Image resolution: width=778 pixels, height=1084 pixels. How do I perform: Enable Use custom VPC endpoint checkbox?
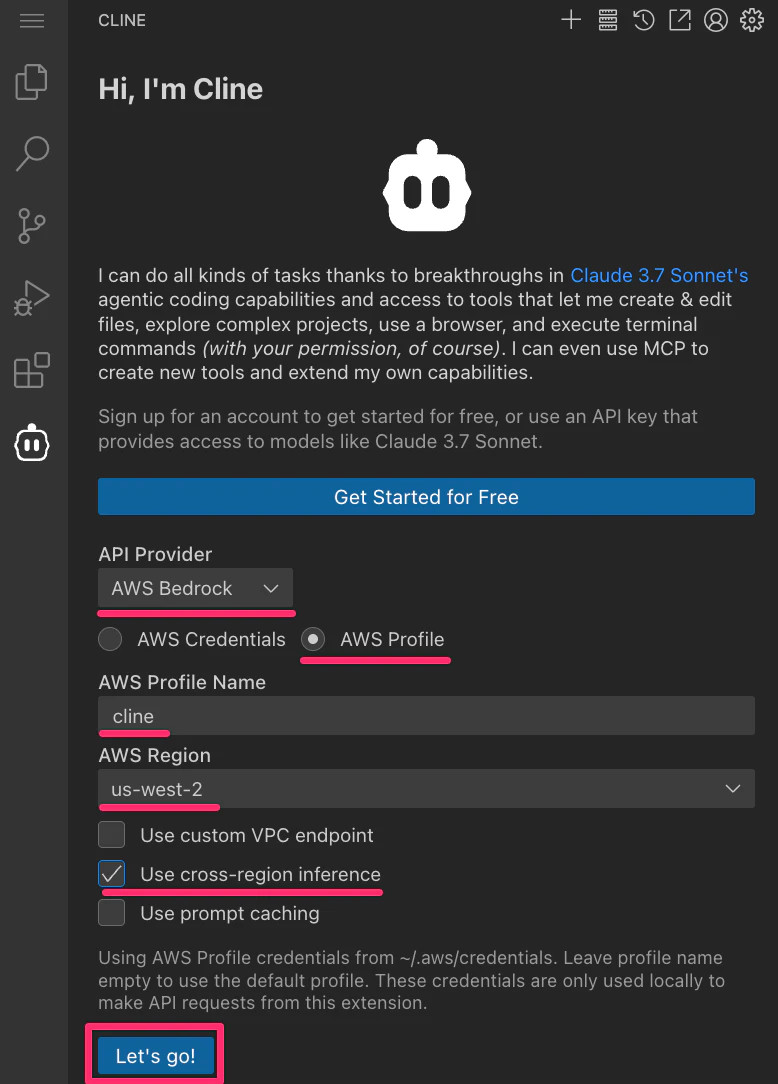(x=111, y=835)
